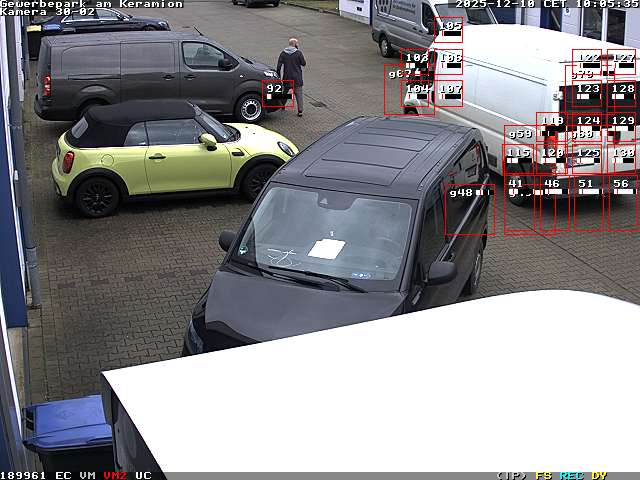Click the red VM2 status indicator
Screen dimensions: 640x480
115,475
